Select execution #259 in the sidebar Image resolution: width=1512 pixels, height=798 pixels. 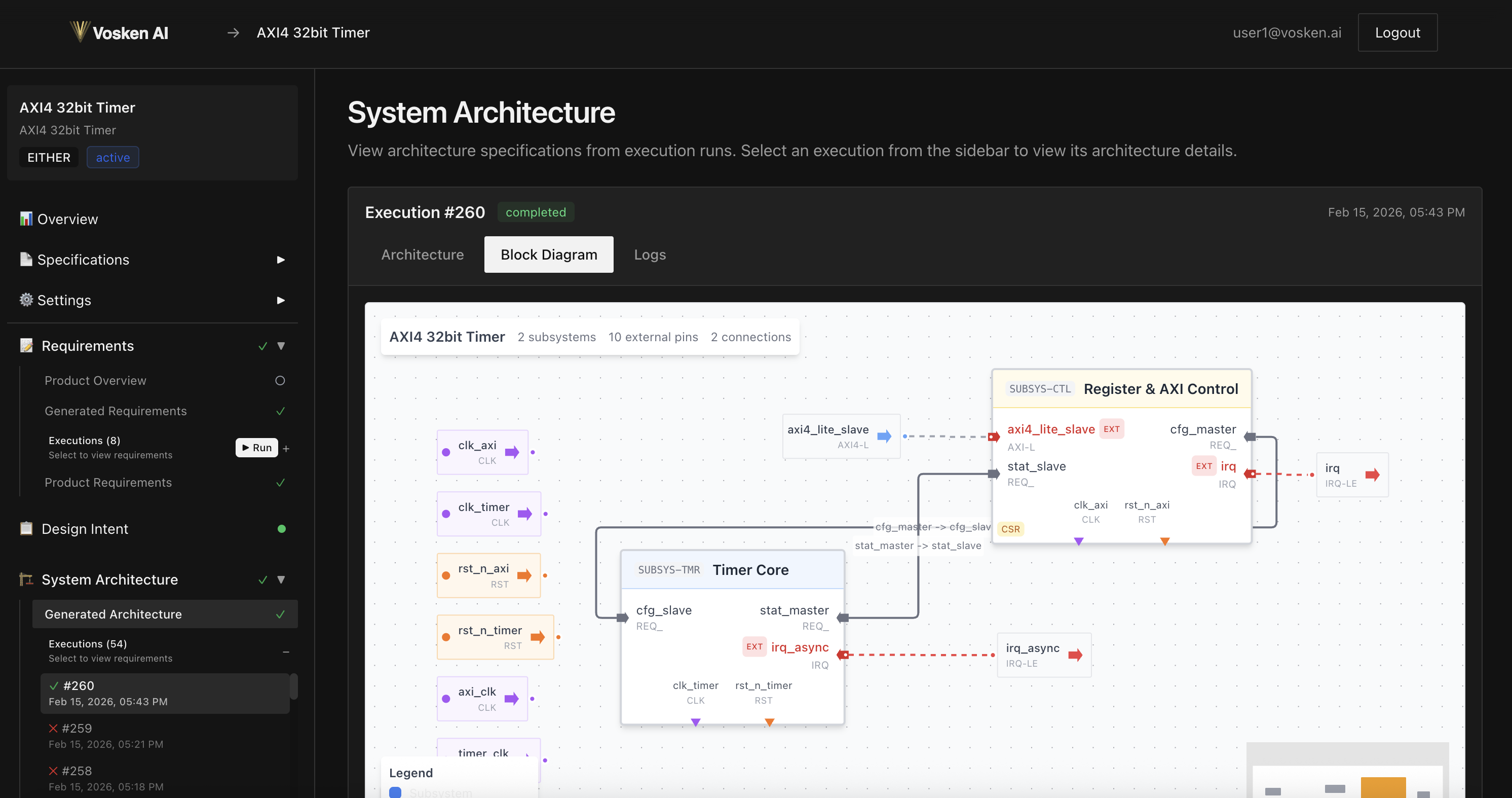pos(77,728)
